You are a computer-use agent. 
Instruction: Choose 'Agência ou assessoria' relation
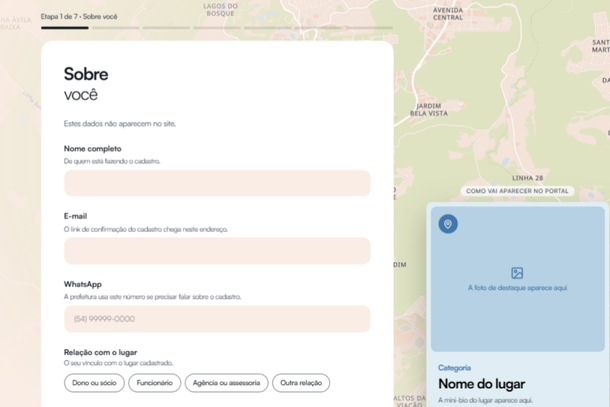tap(226, 383)
